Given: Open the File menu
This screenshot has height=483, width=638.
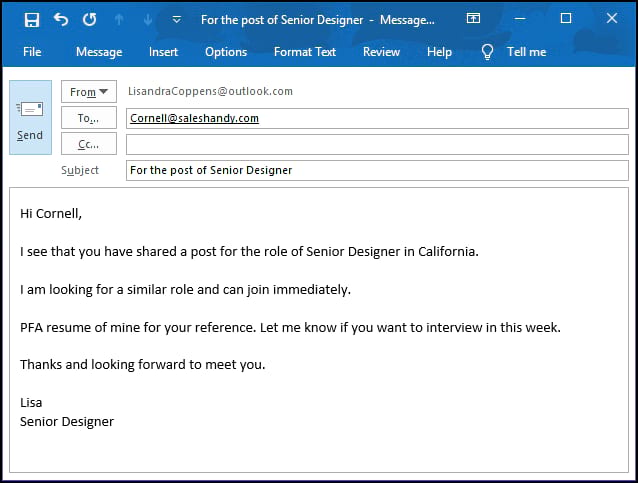Looking at the screenshot, I should [32, 52].
